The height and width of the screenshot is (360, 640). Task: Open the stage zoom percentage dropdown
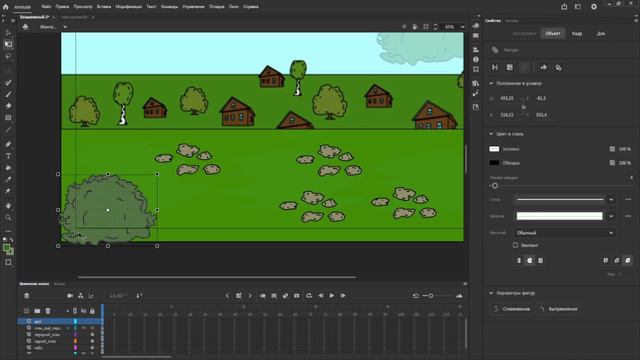click(462, 27)
